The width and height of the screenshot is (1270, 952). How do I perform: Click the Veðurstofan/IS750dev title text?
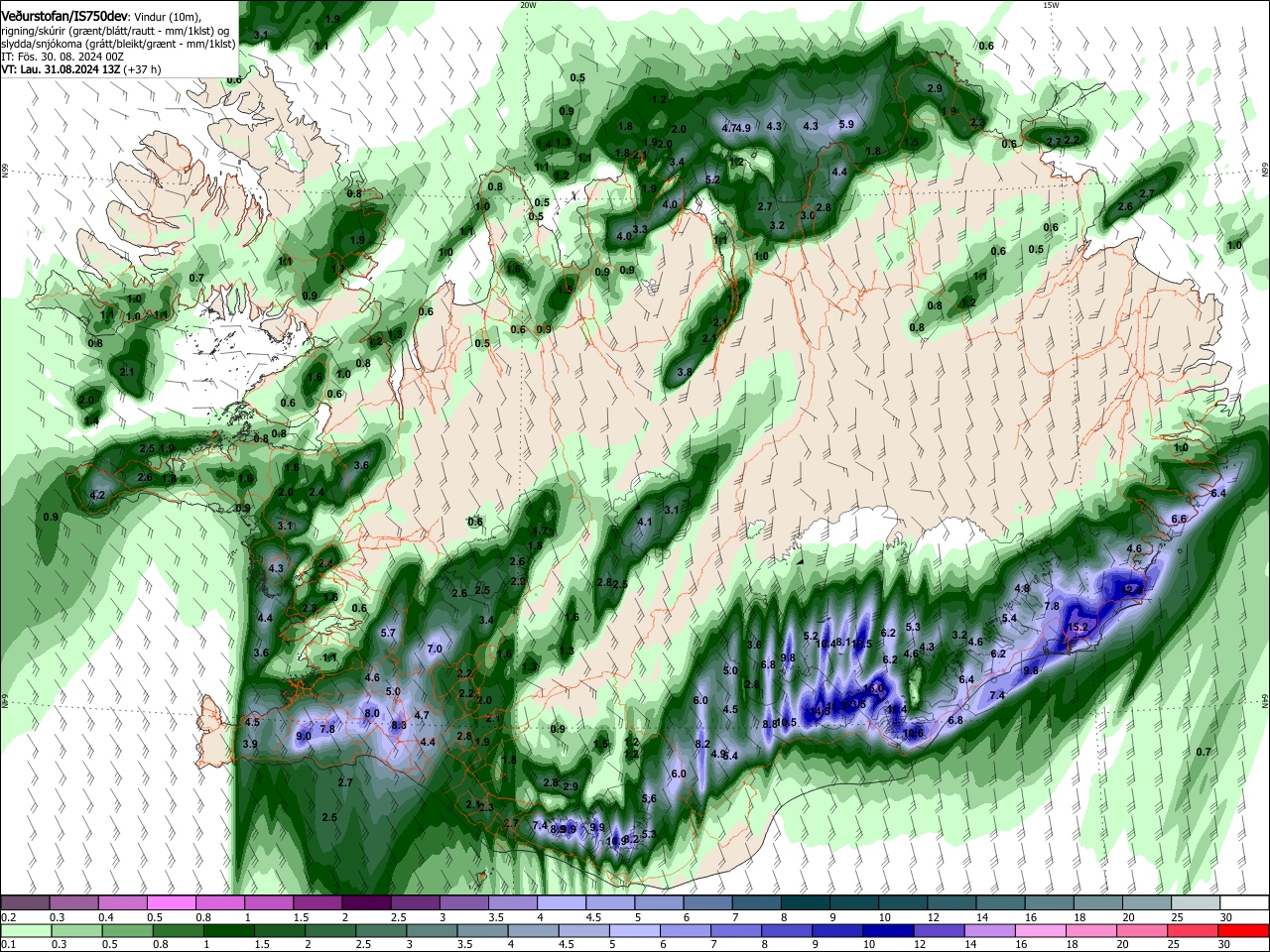pyautogui.click(x=63, y=17)
